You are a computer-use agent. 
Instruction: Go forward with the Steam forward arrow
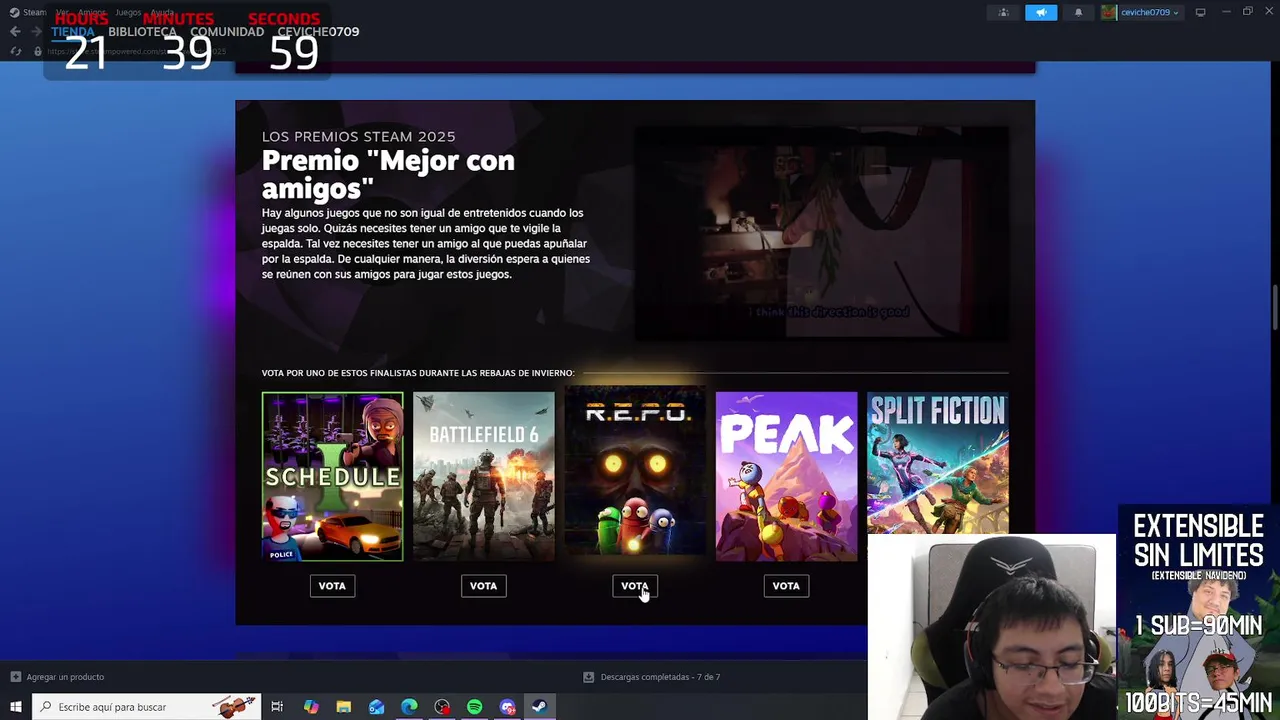(x=36, y=32)
